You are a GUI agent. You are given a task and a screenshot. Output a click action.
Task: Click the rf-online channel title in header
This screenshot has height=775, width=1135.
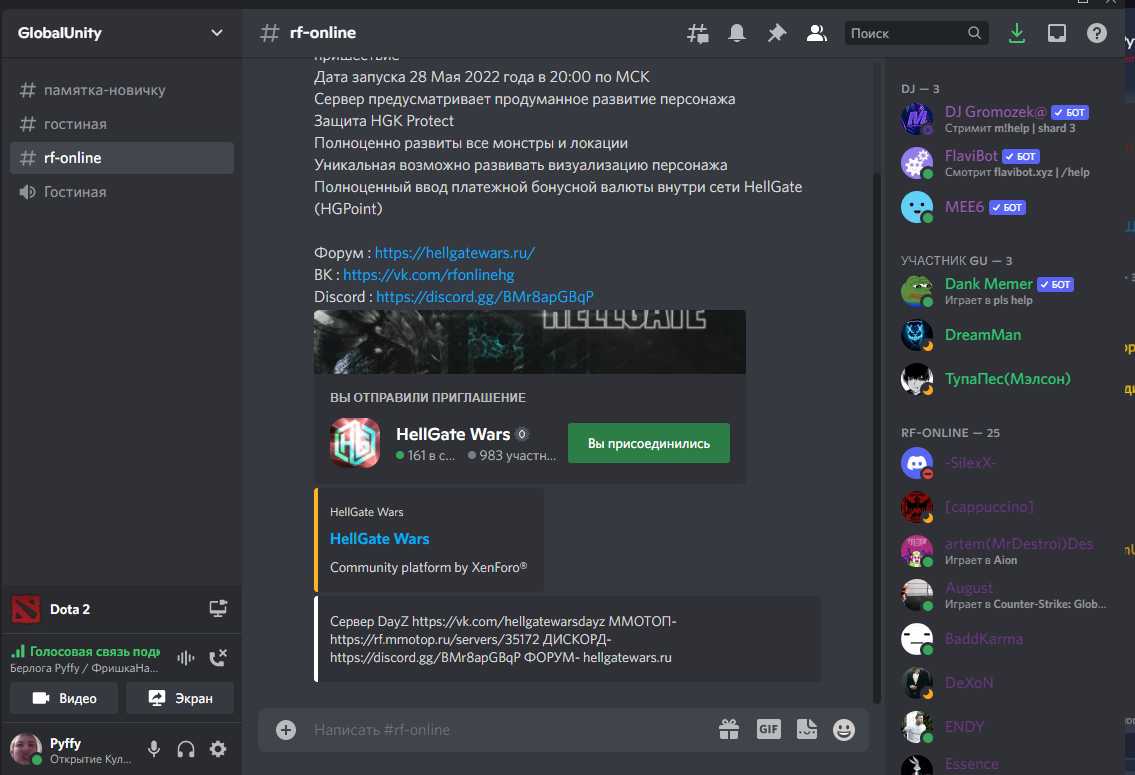pos(323,33)
